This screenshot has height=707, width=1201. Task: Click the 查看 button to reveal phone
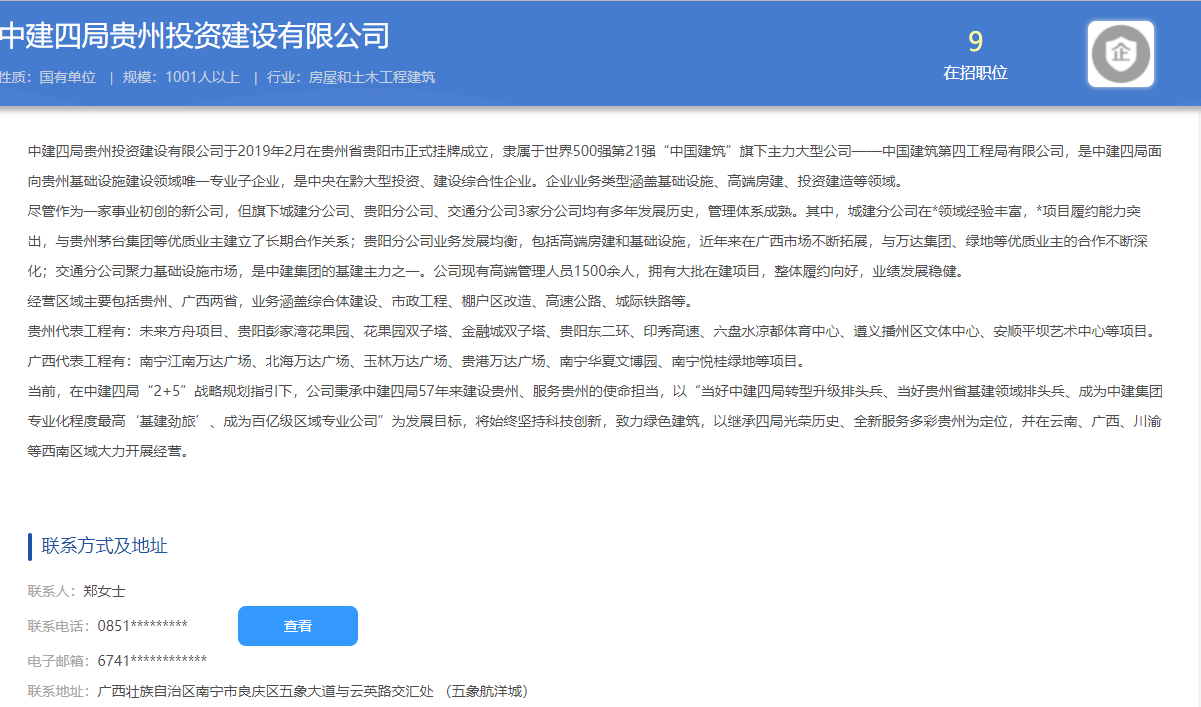click(298, 626)
